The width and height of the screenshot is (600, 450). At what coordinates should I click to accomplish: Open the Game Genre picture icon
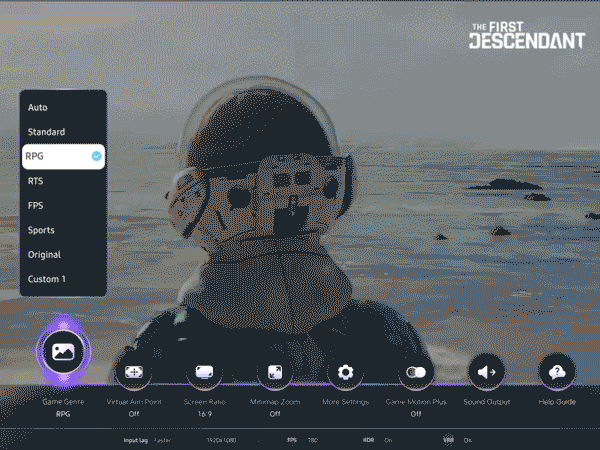(x=63, y=352)
